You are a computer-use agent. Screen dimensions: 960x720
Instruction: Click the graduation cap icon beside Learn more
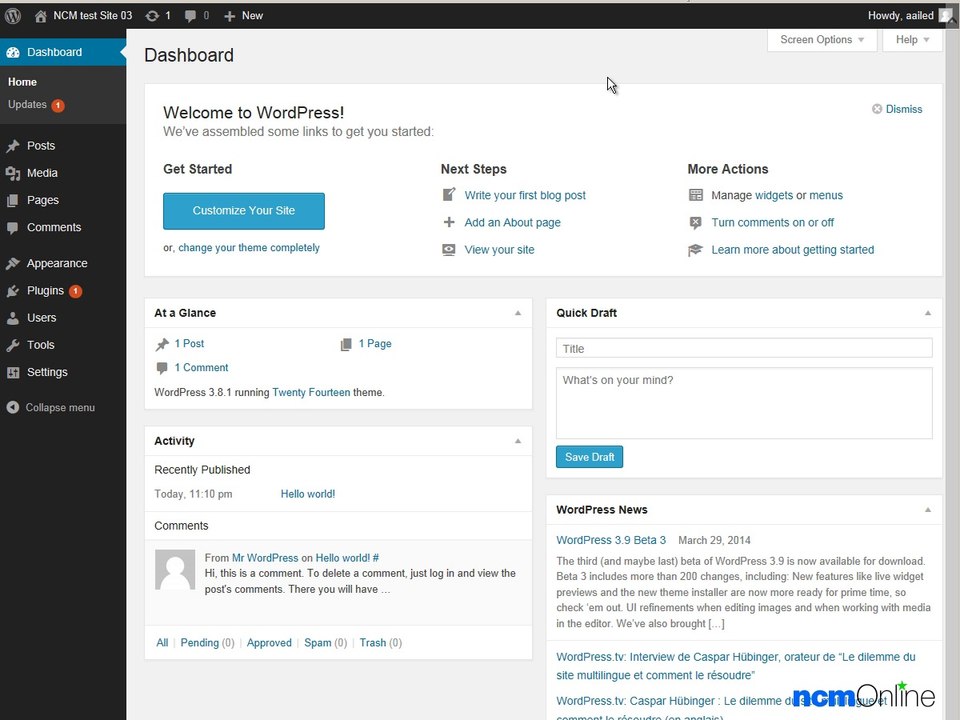point(696,250)
